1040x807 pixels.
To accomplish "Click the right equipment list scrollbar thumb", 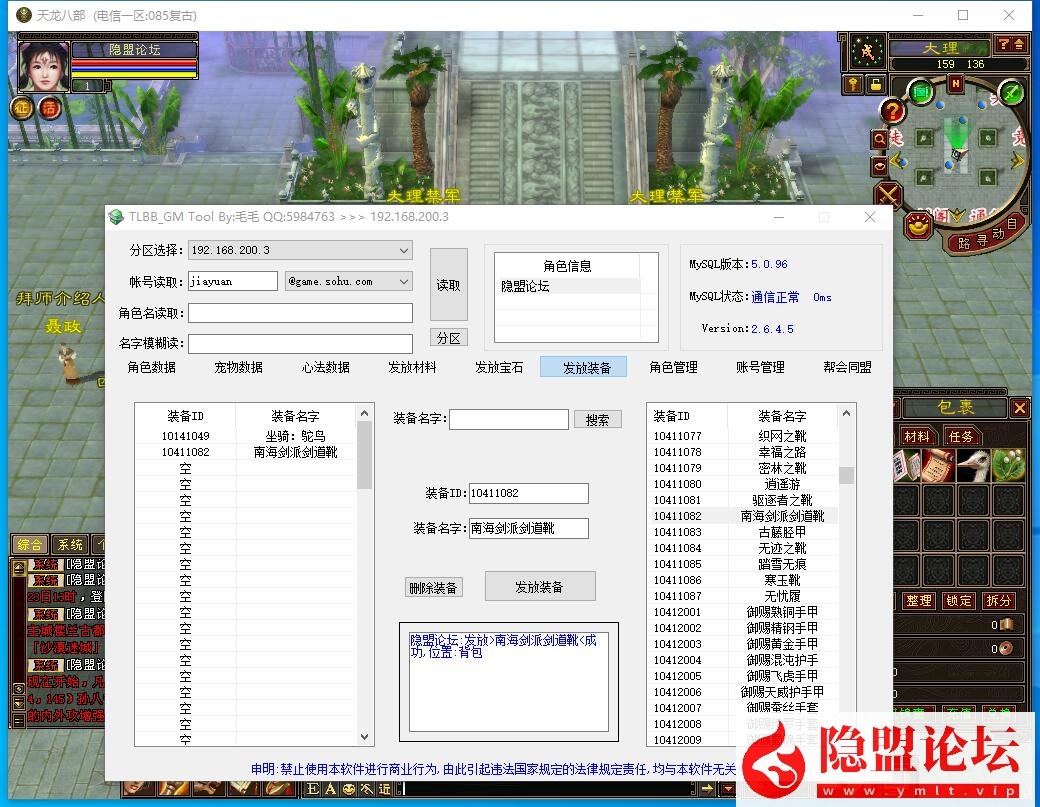I will coord(846,475).
